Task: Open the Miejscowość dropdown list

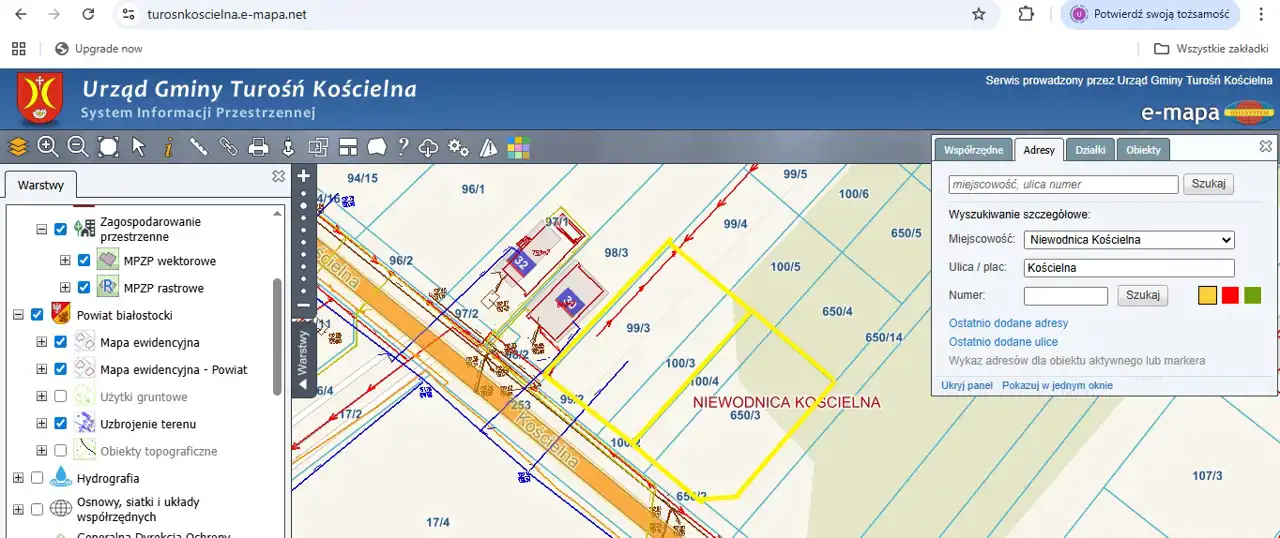Action: (1129, 240)
